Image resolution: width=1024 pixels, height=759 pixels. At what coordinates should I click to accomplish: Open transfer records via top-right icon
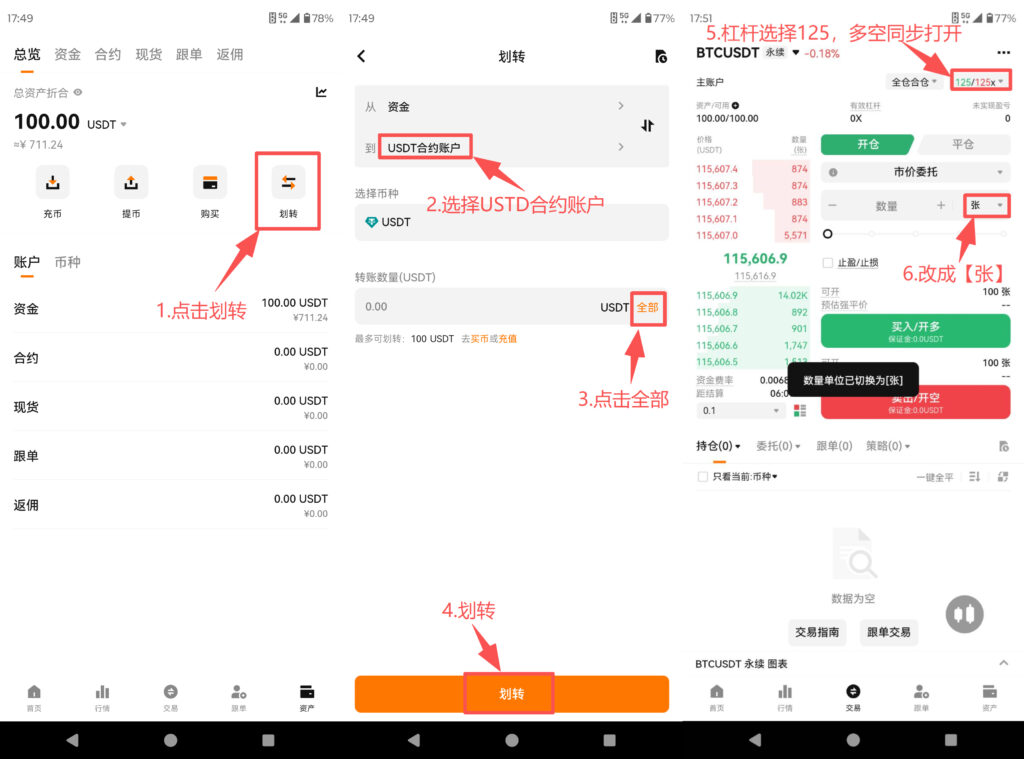[x=659, y=57]
